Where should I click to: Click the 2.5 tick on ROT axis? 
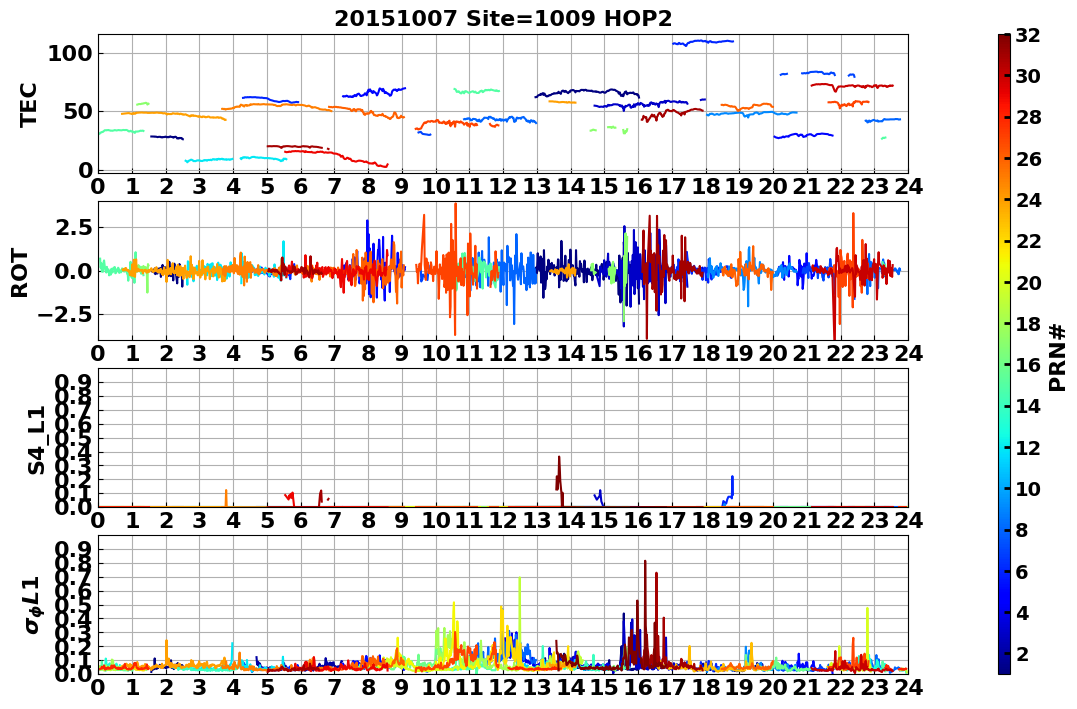point(74,227)
